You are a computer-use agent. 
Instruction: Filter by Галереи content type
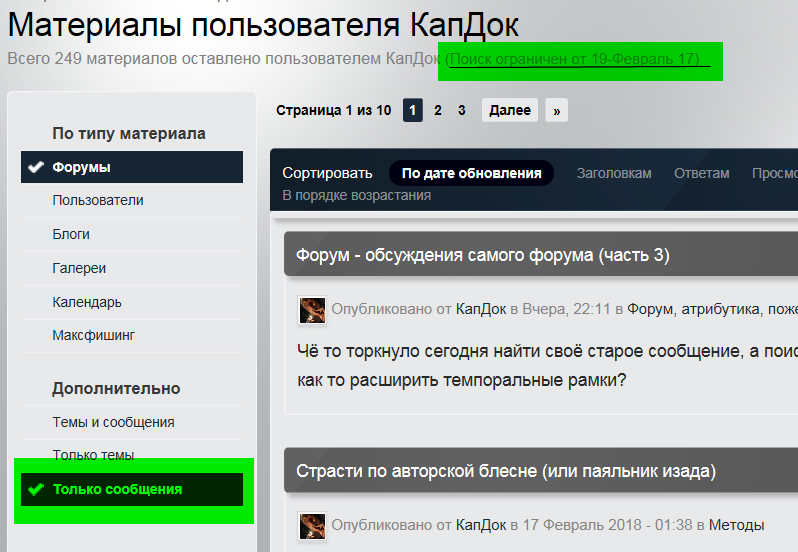pos(79,268)
